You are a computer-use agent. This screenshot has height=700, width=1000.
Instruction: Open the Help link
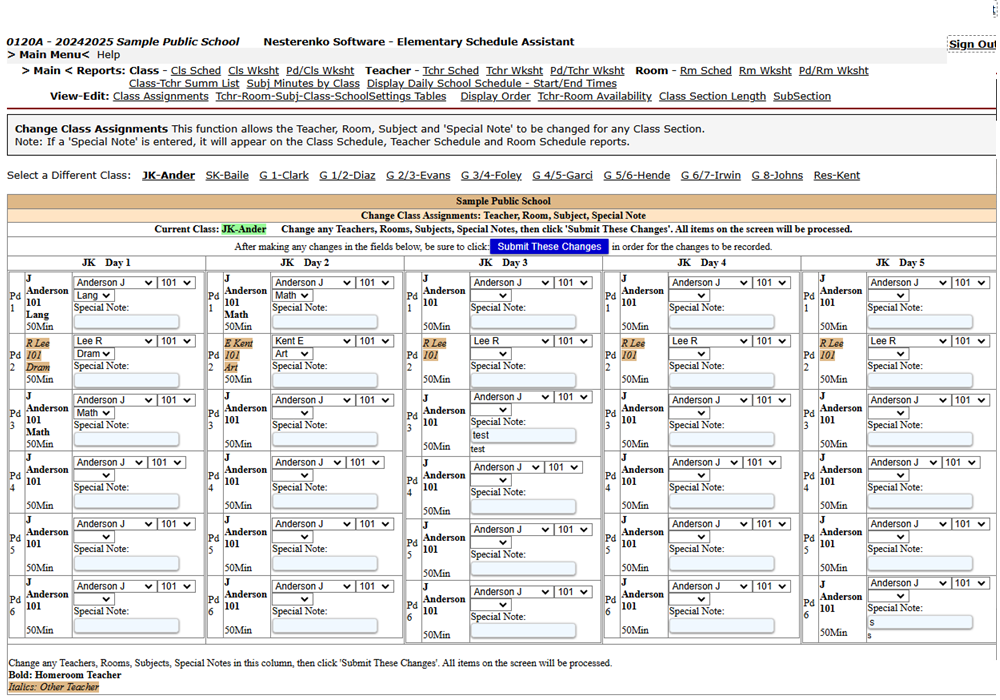point(108,55)
